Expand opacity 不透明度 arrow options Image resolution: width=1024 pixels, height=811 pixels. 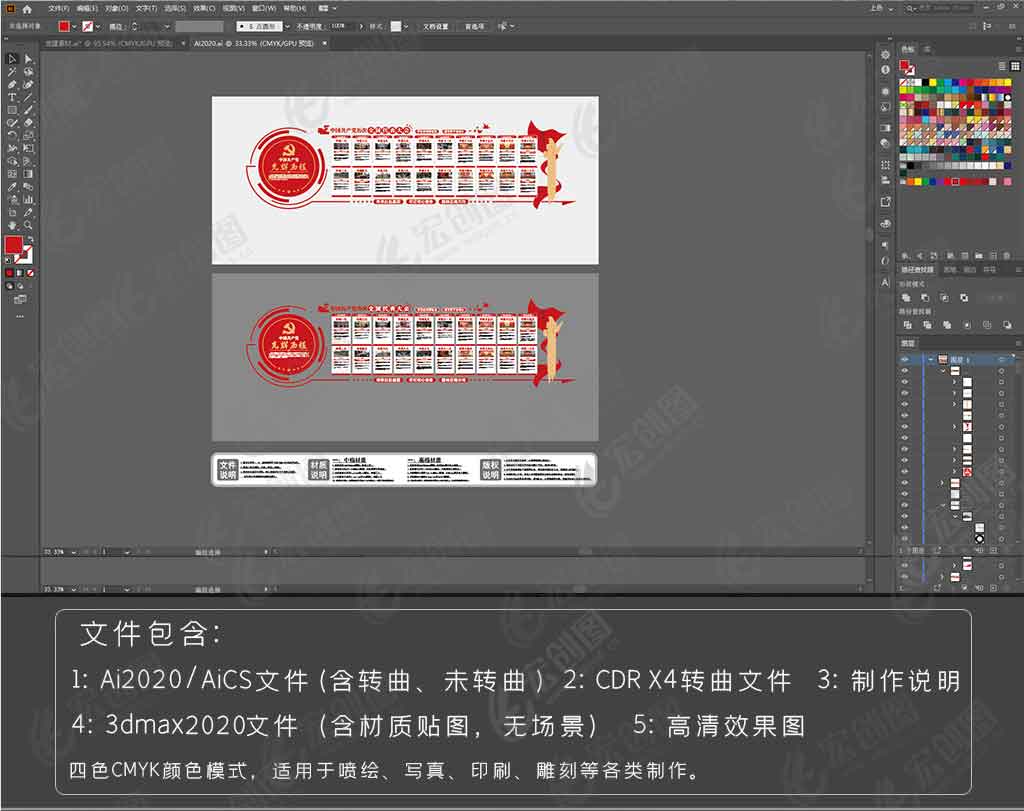point(361,27)
